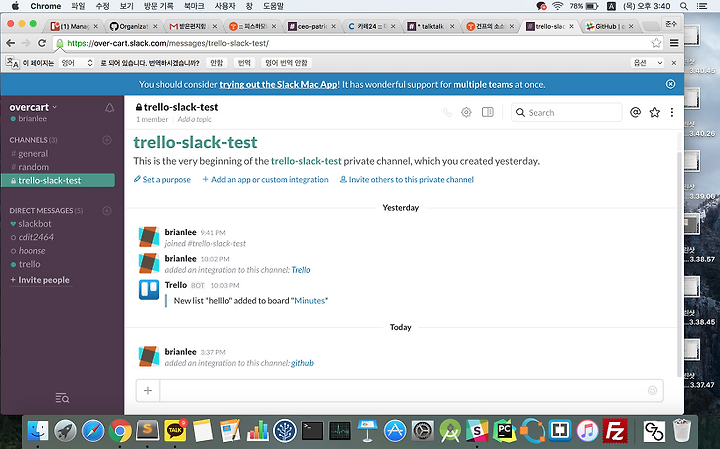
Task: Click DIRECT MESSAGES header in sidebar
Action: click(46, 211)
